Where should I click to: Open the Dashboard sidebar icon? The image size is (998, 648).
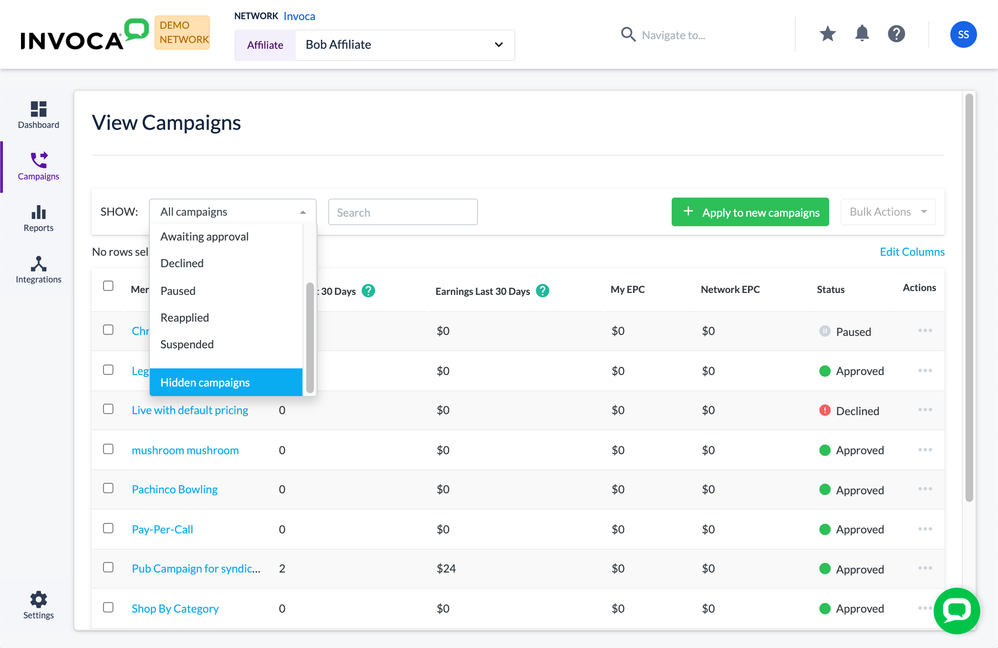click(x=38, y=115)
